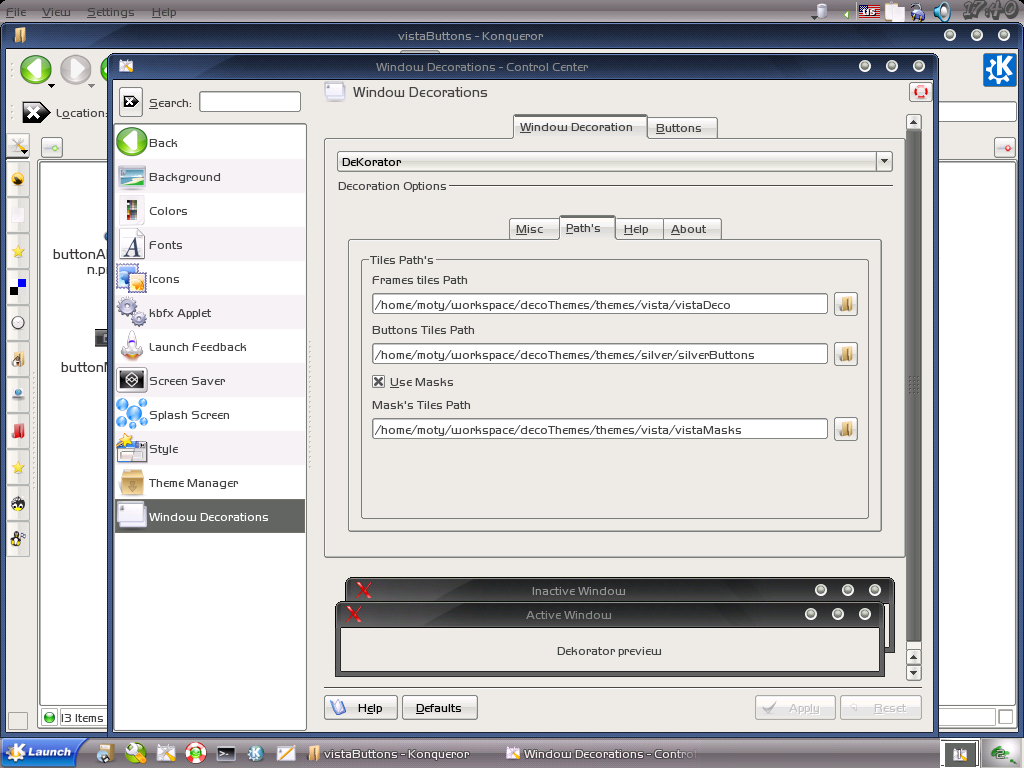Image resolution: width=1024 pixels, height=768 pixels.
Task: Switch to the Misc tab
Action: [x=534, y=229]
